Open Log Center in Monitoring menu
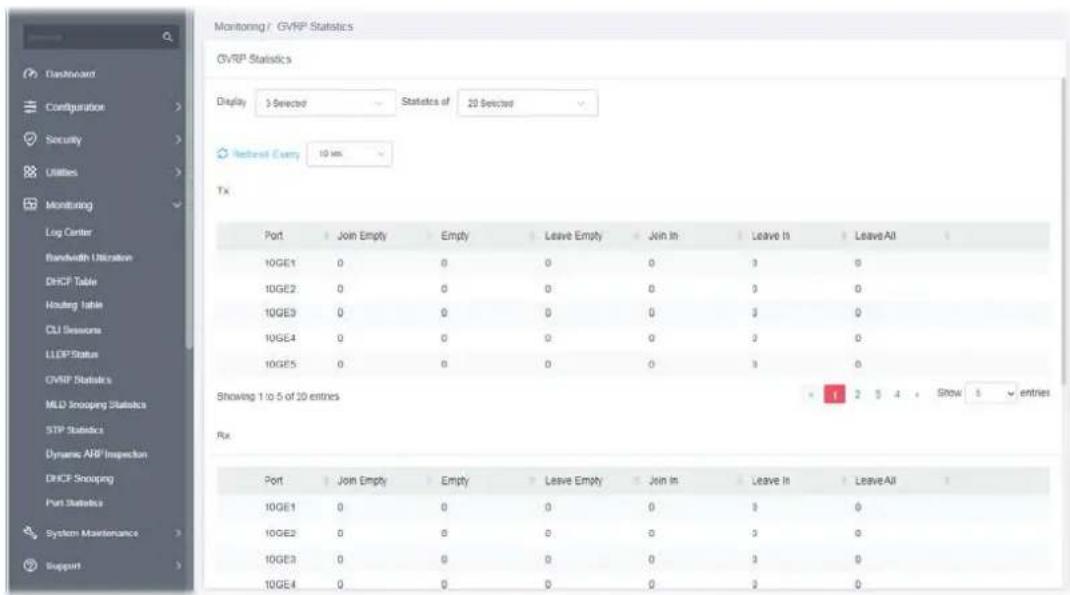This screenshot has height=595, width=1070. click(x=68, y=233)
